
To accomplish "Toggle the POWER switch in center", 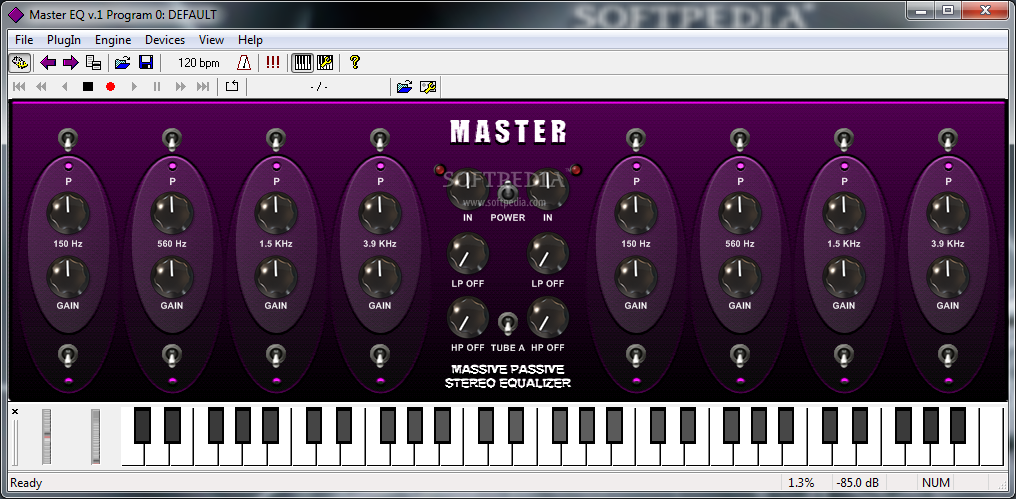I will point(507,194).
